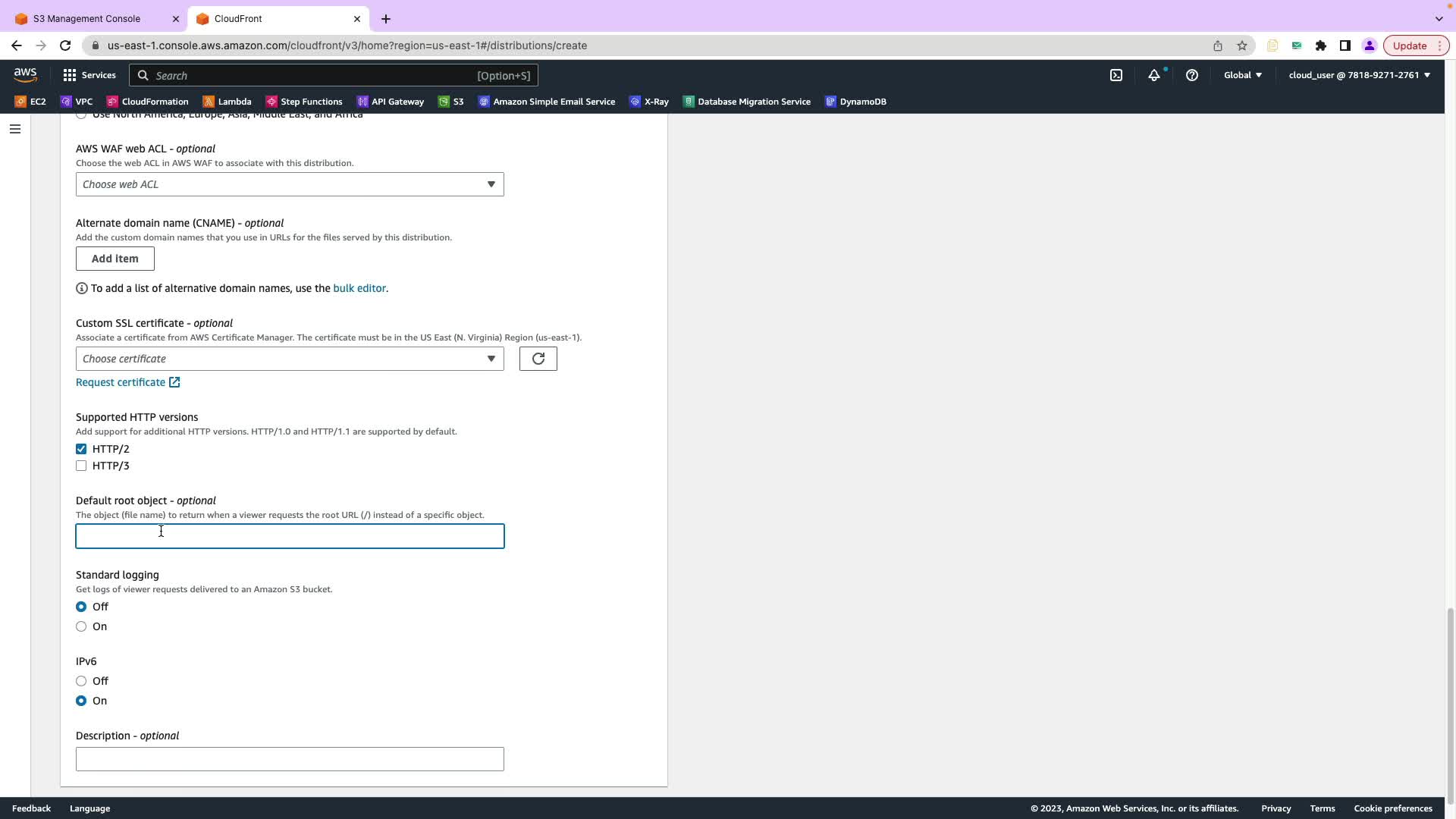Turn Standard logging On
Image resolution: width=1456 pixels, height=819 pixels.
(81, 626)
